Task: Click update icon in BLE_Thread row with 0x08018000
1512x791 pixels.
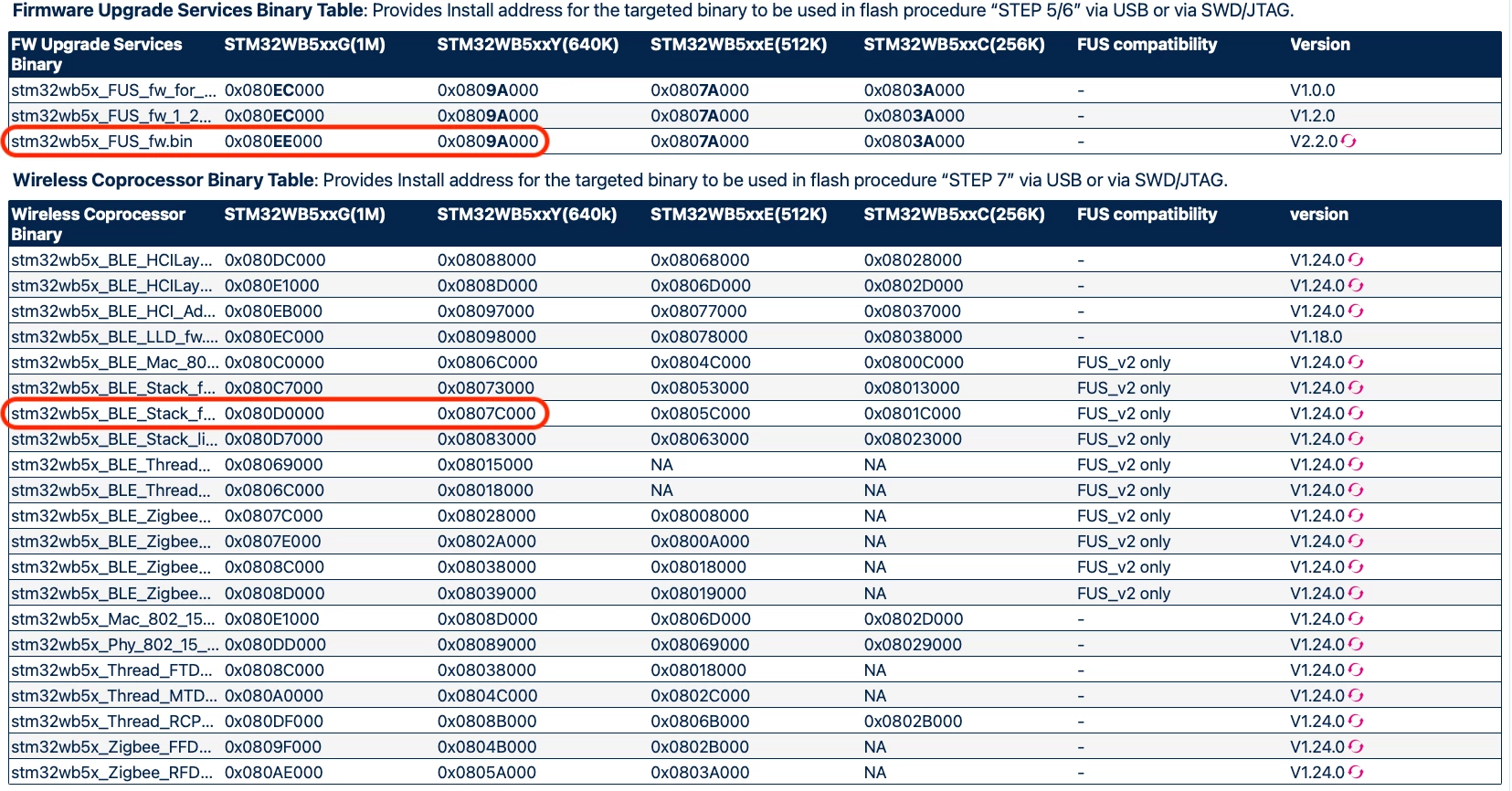Action: pyautogui.click(x=1356, y=490)
